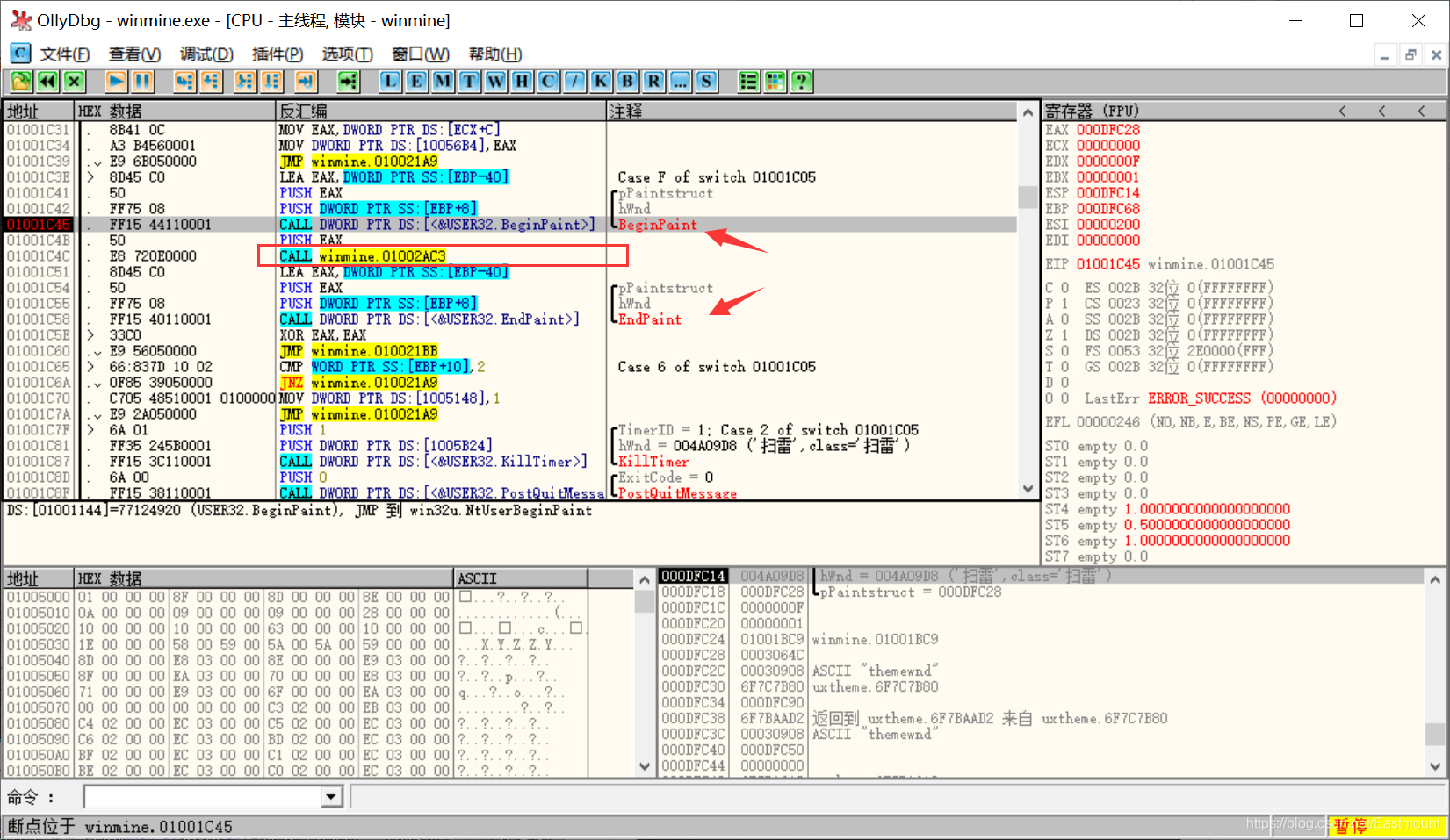Screen dimensions: 1450x840
Task: Open the 插件(P) menu
Action: [278, 54]
